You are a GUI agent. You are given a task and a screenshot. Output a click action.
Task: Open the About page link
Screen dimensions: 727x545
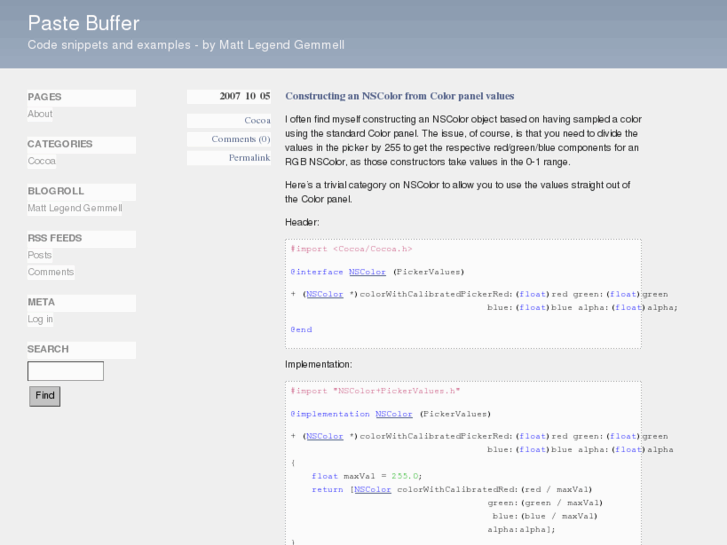(x=40, y=114)
